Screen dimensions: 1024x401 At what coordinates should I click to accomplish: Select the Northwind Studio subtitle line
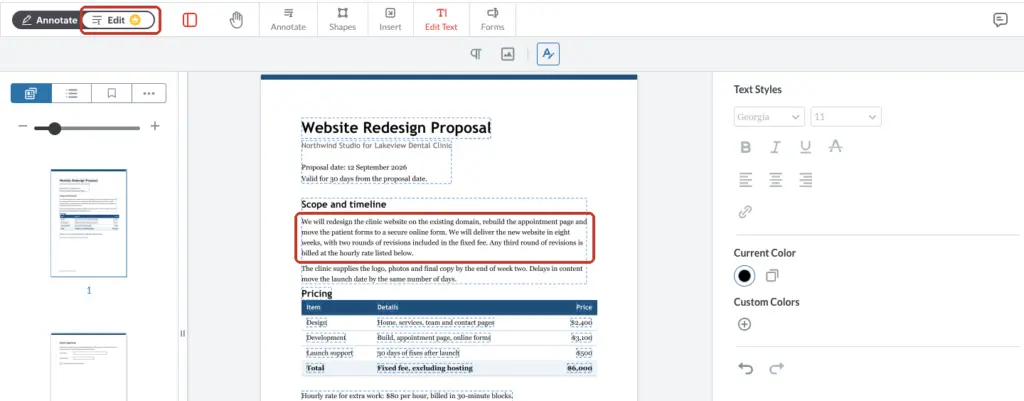[376, 146]
